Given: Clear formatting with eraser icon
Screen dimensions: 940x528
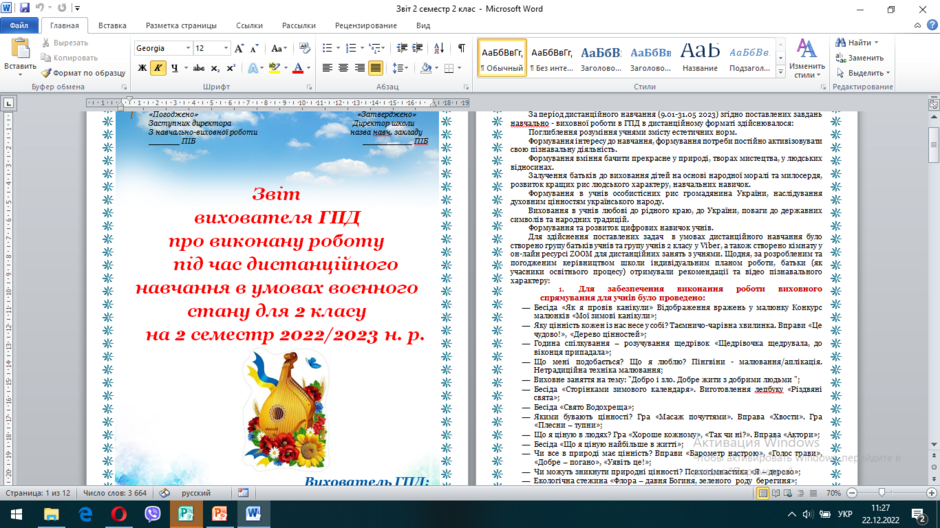Looking at the screenshot, I should [x=304, y=49].
